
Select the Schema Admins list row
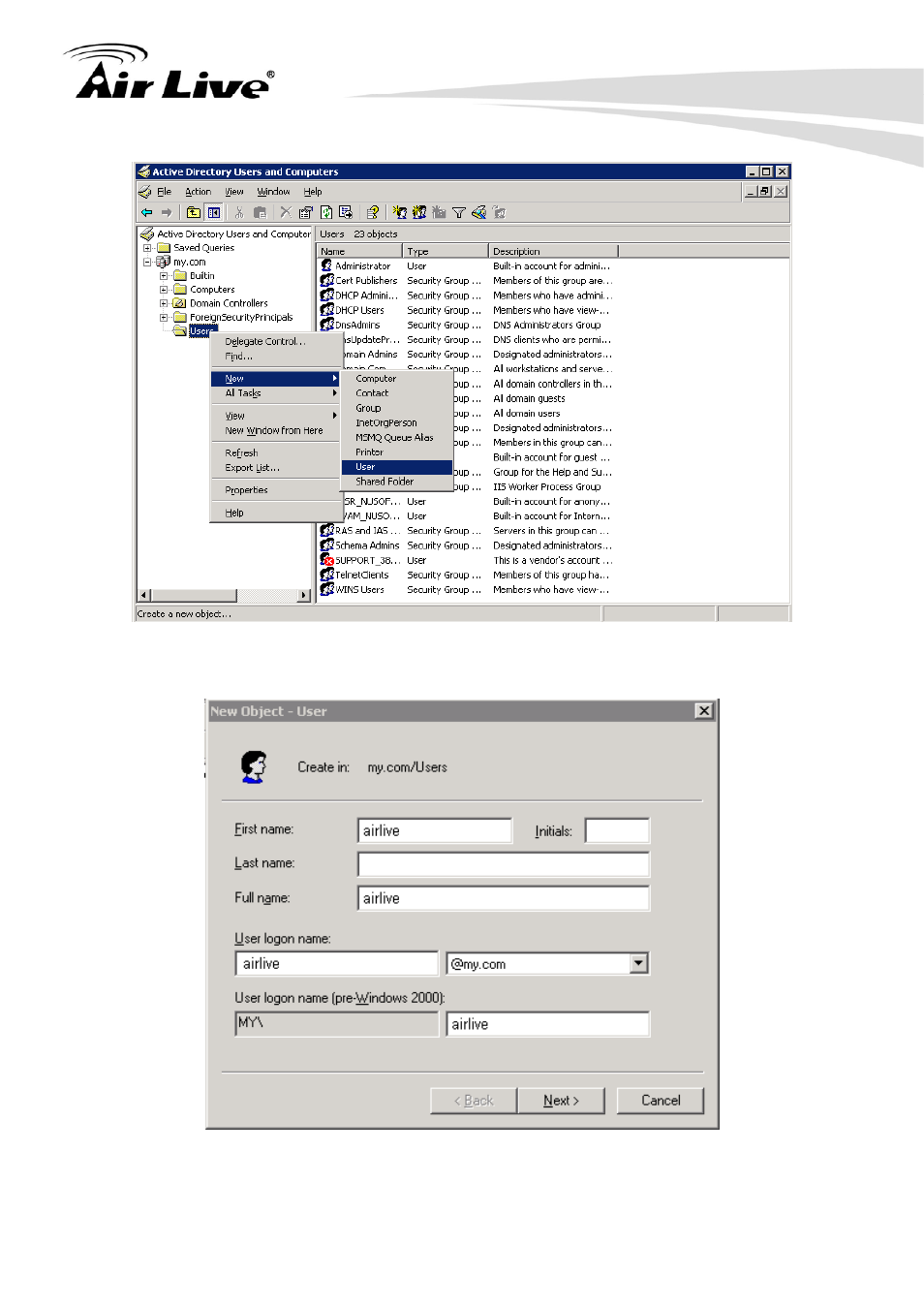(x=467, y=545)
